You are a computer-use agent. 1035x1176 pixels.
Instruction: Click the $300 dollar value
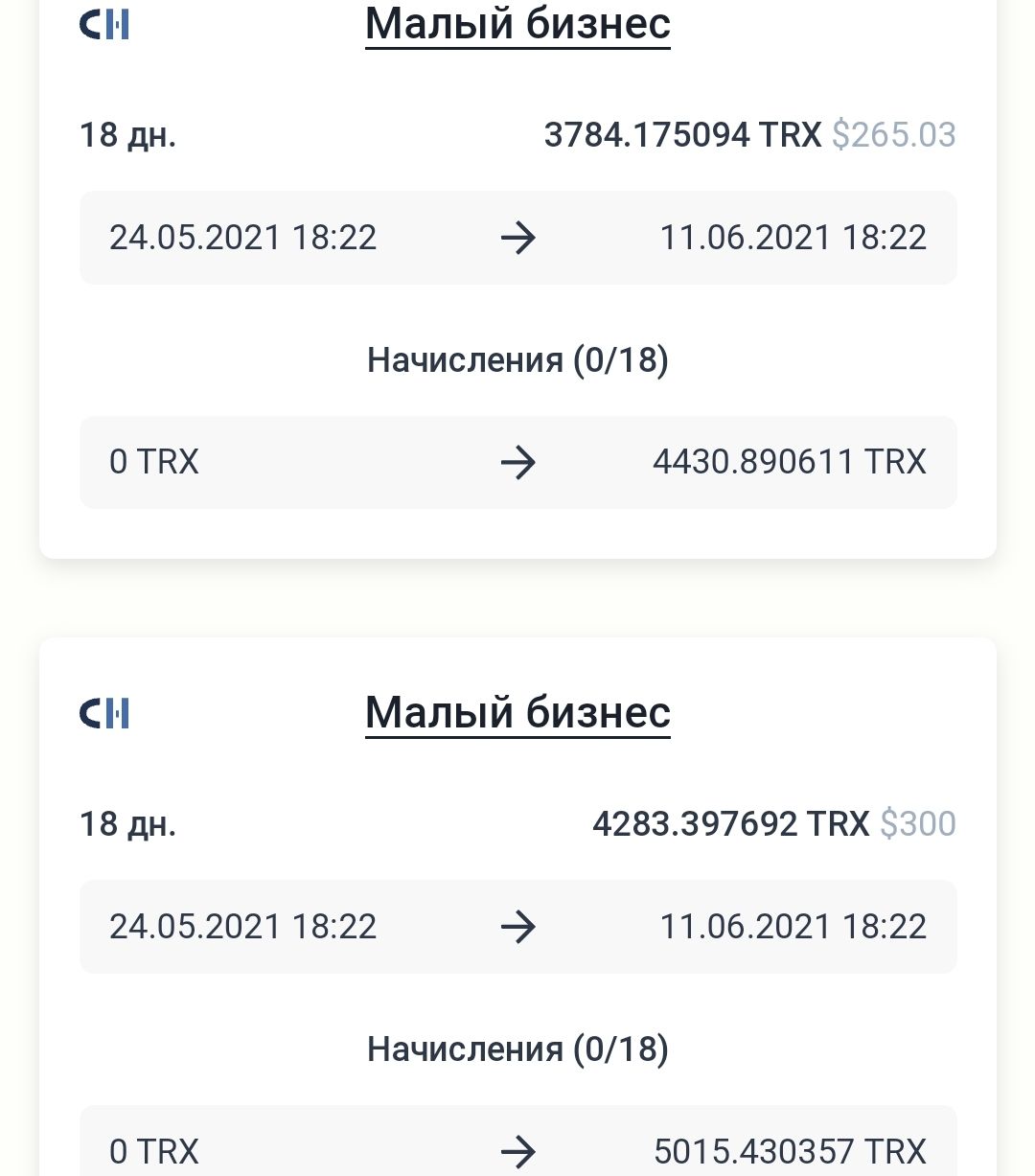[918, 823]
